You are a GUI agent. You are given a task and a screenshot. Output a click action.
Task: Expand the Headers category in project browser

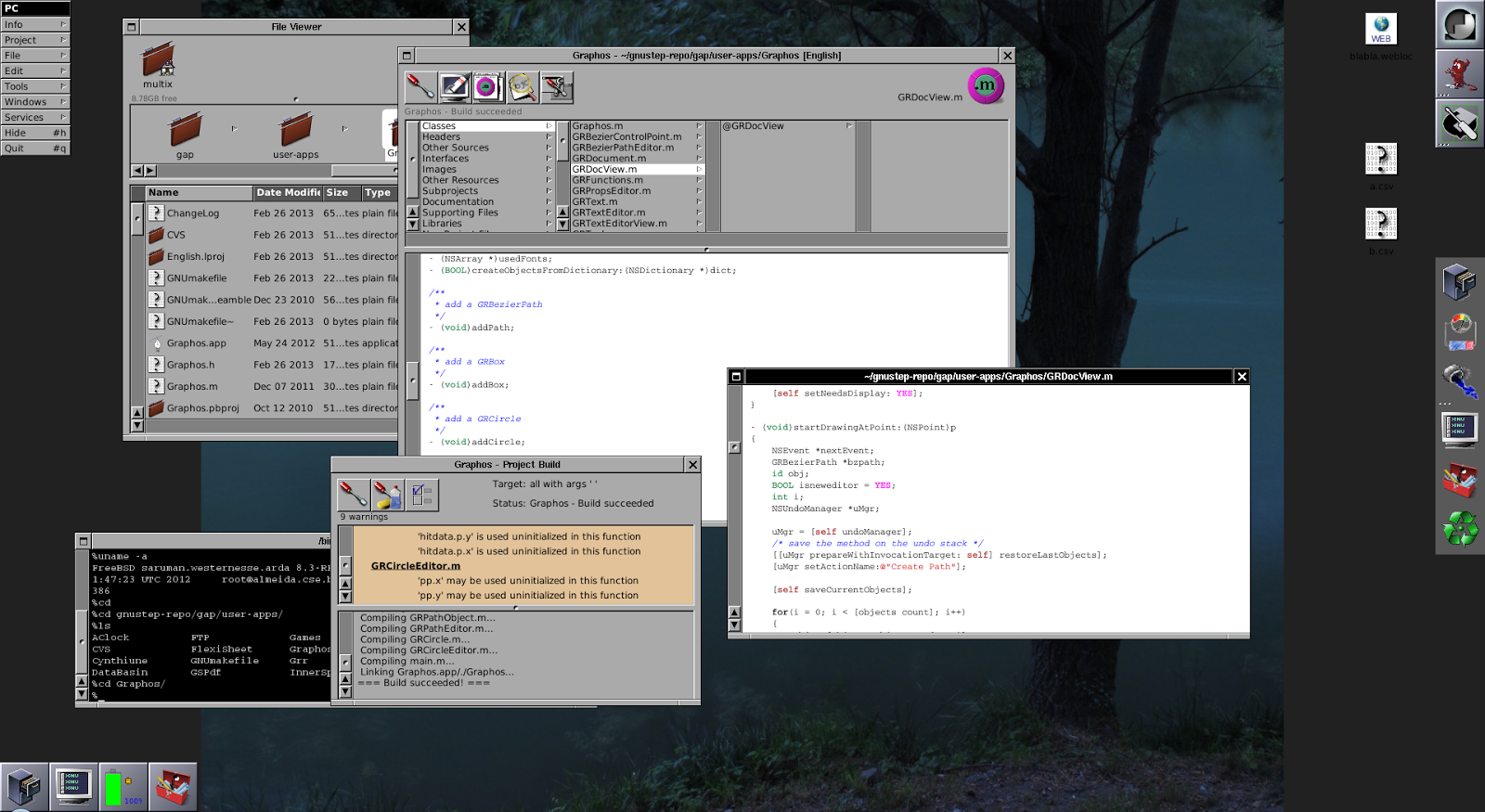pyautogui.click(x=486, y=136)
